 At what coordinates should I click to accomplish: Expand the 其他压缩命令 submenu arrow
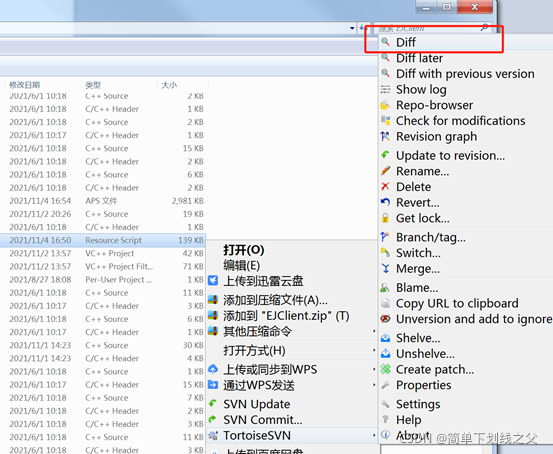point(374,331)
